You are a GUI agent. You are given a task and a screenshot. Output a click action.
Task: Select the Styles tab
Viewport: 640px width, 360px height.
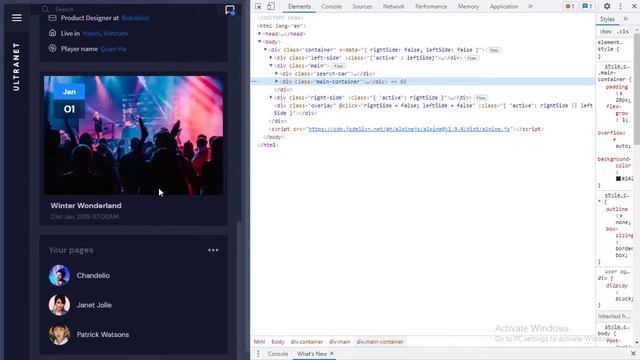(607, 19)
